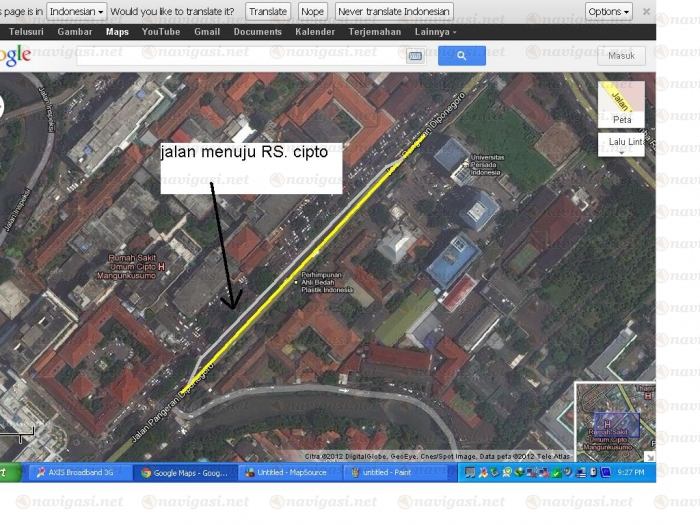Image resolution: width=700 pixels, height=525 pixels.
Task: Click the Translate button
Action: click(267, 11)
